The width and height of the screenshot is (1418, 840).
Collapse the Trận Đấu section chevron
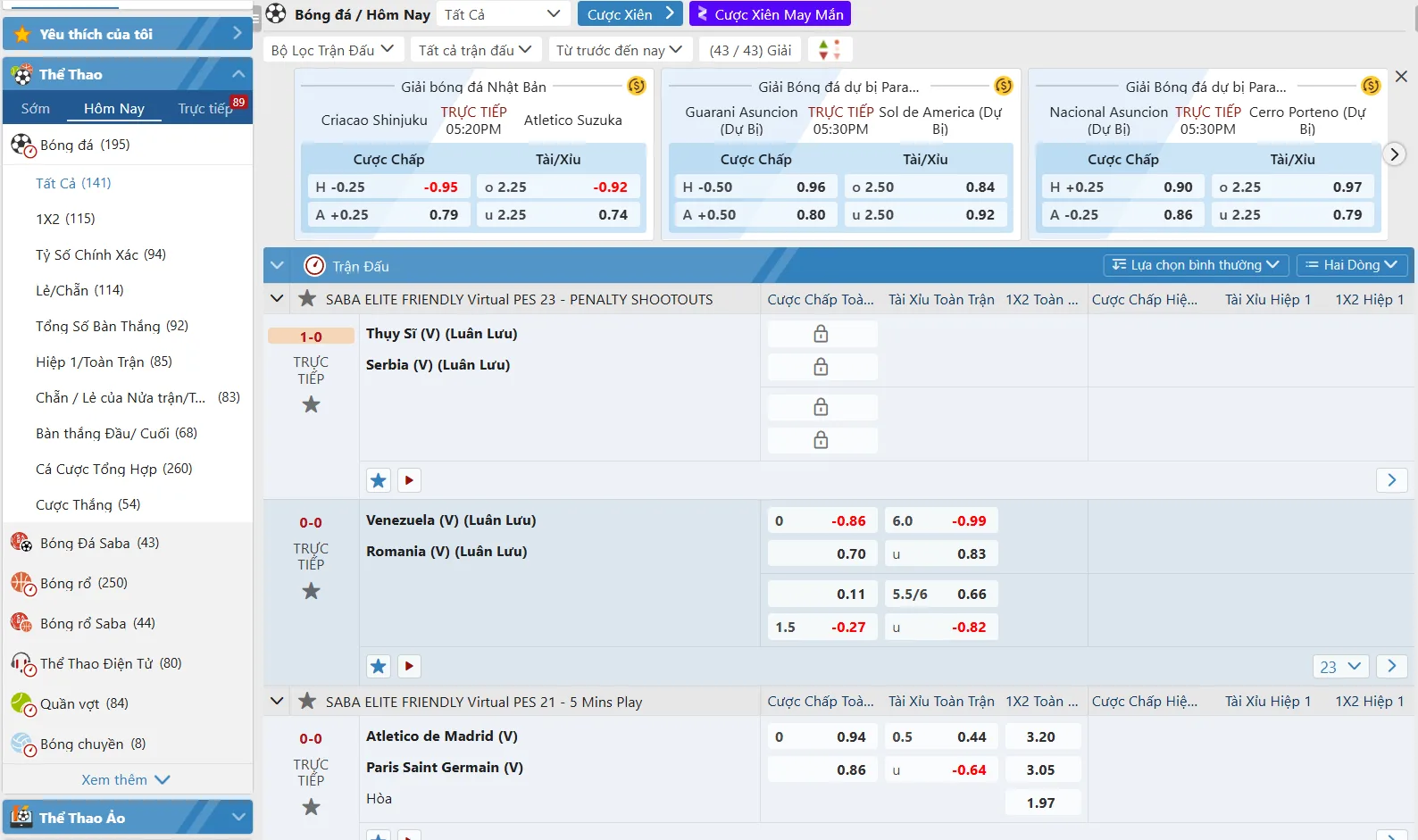pyautogui.click(x=277, y=265)
